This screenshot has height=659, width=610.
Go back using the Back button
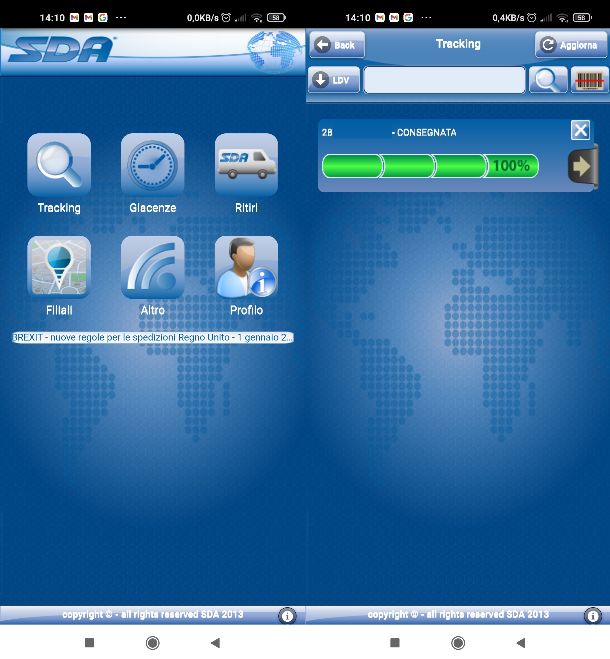[x=337, y=44]
